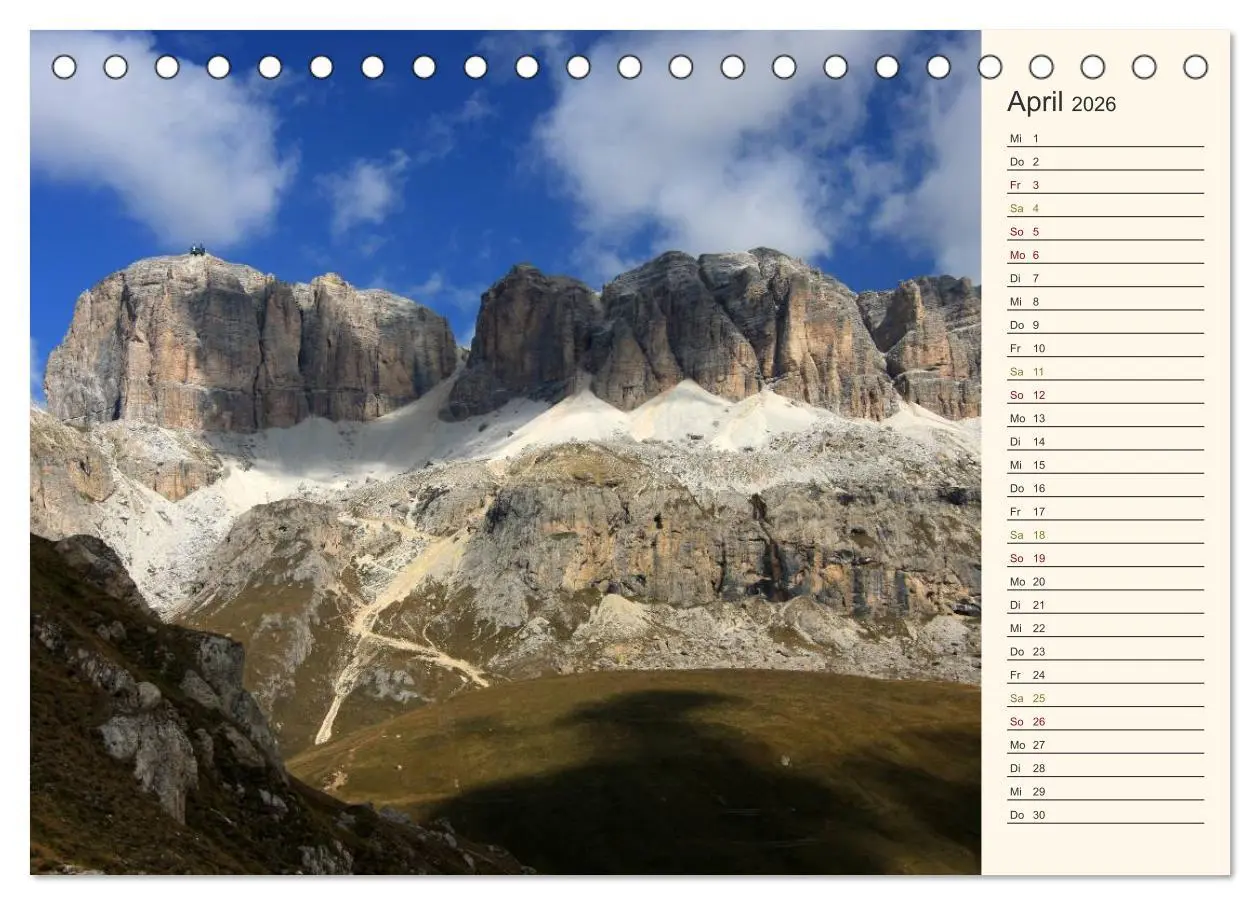Select the Do 23 date row
Image resolution: width=1260 pixels, height=905 pixels.
pos(1105,651)
